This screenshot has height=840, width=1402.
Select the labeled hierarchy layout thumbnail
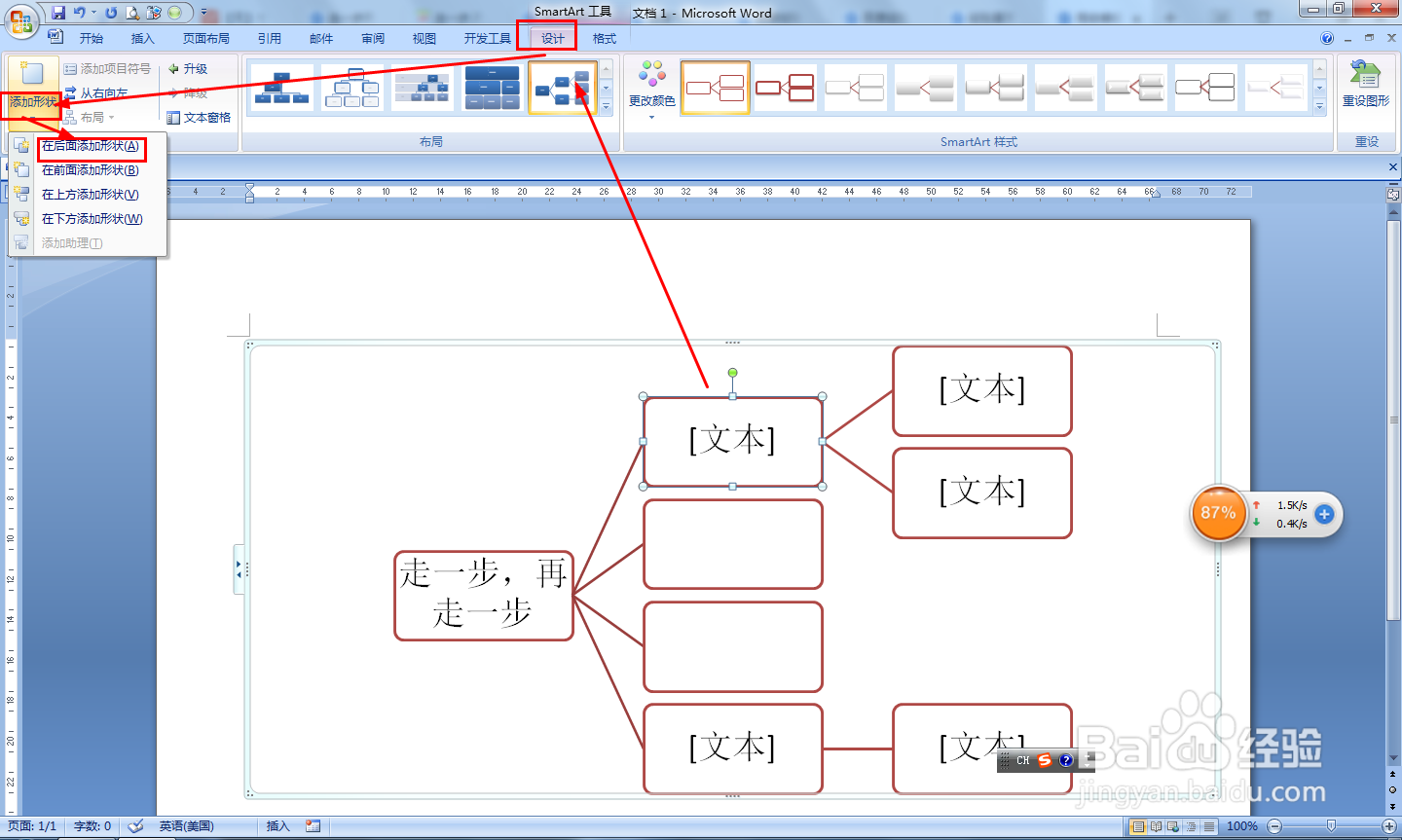click(x=422, y=88)
